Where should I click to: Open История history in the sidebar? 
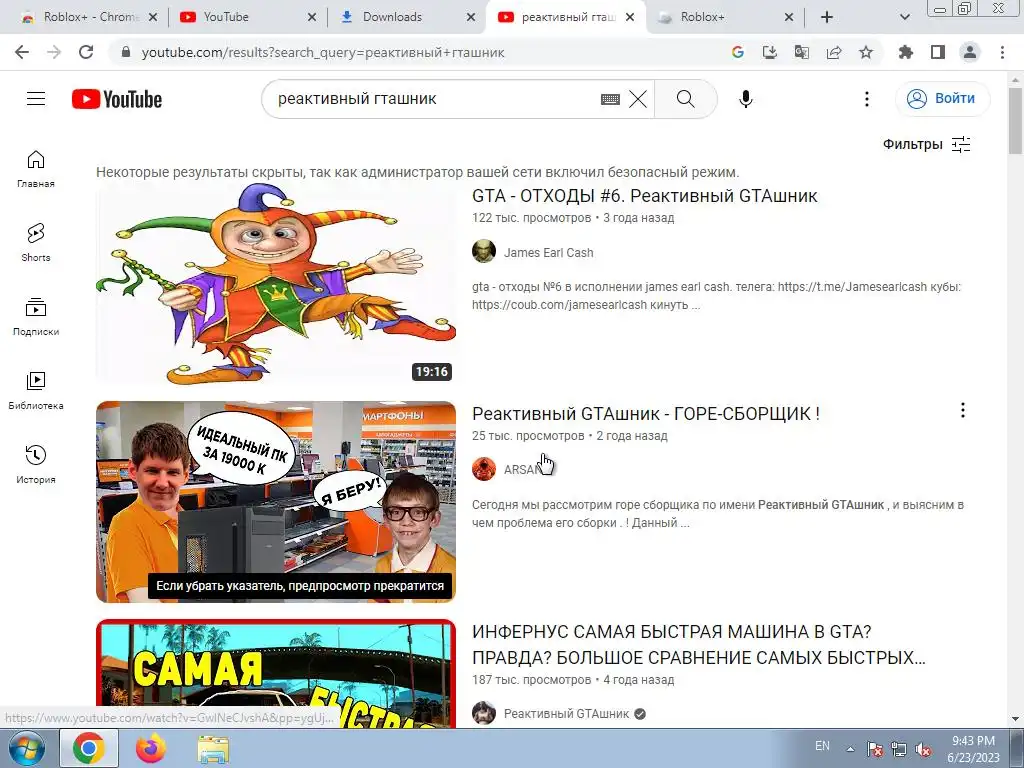point(36,464)
